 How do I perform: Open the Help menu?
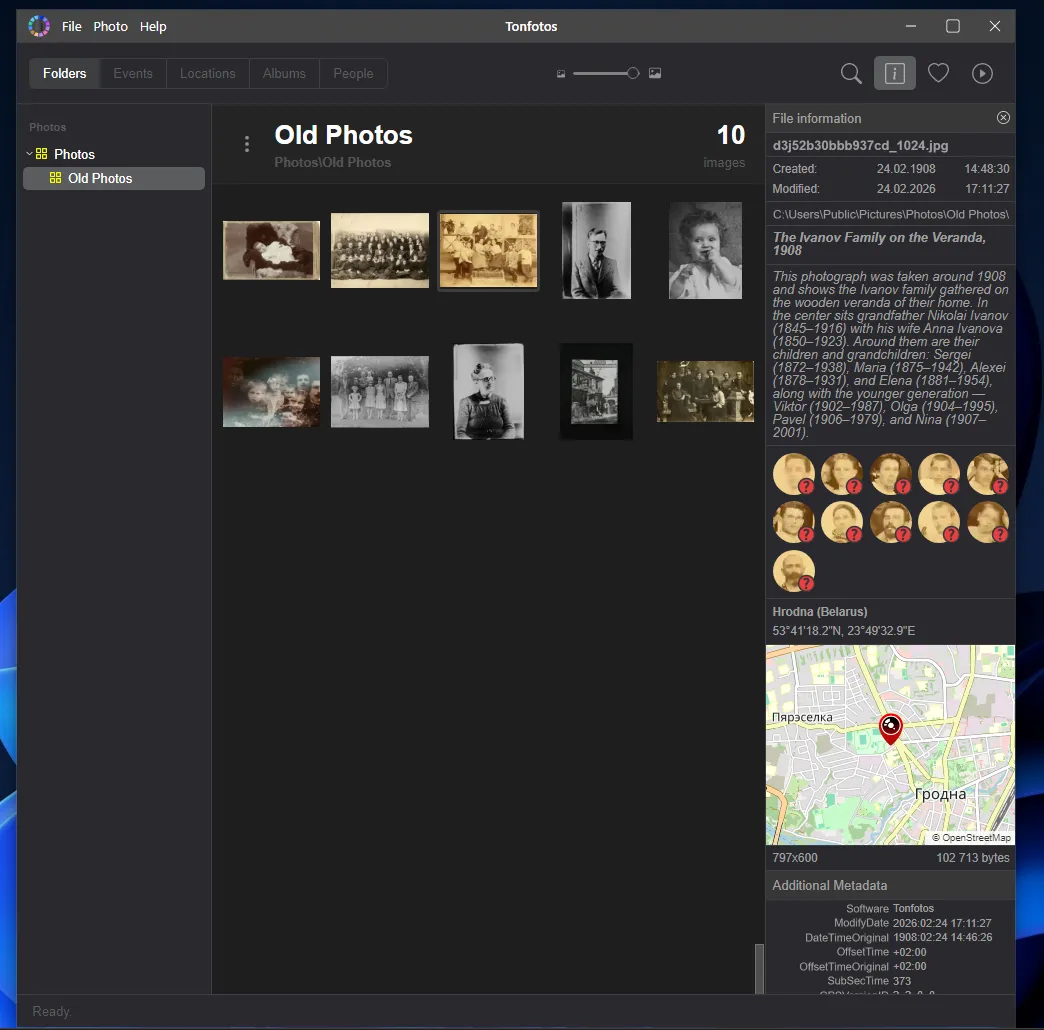tap(153, 26)
